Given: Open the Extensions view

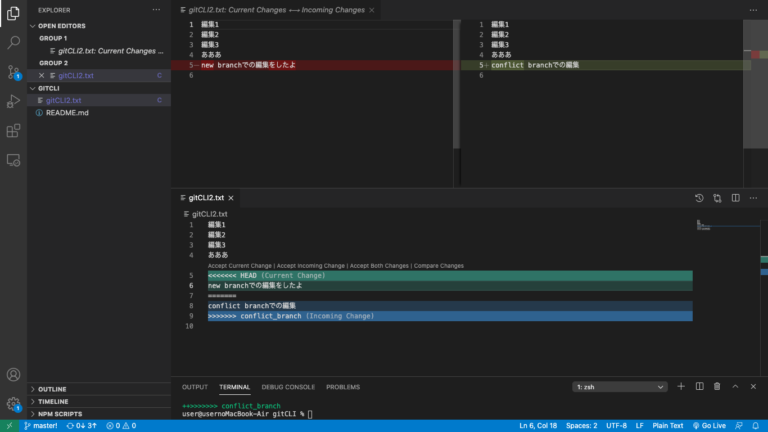Looking at the screenshot, I should coord(13,131).
